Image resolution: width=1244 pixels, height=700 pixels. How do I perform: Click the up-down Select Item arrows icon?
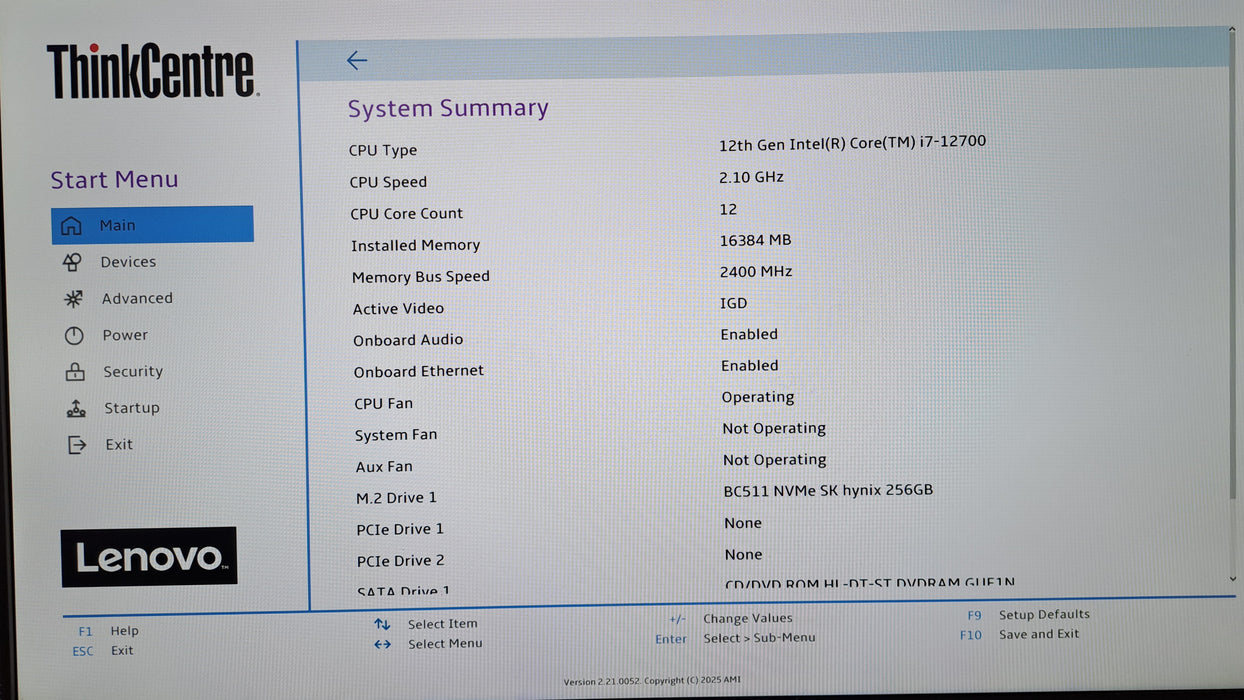(382, 624)
